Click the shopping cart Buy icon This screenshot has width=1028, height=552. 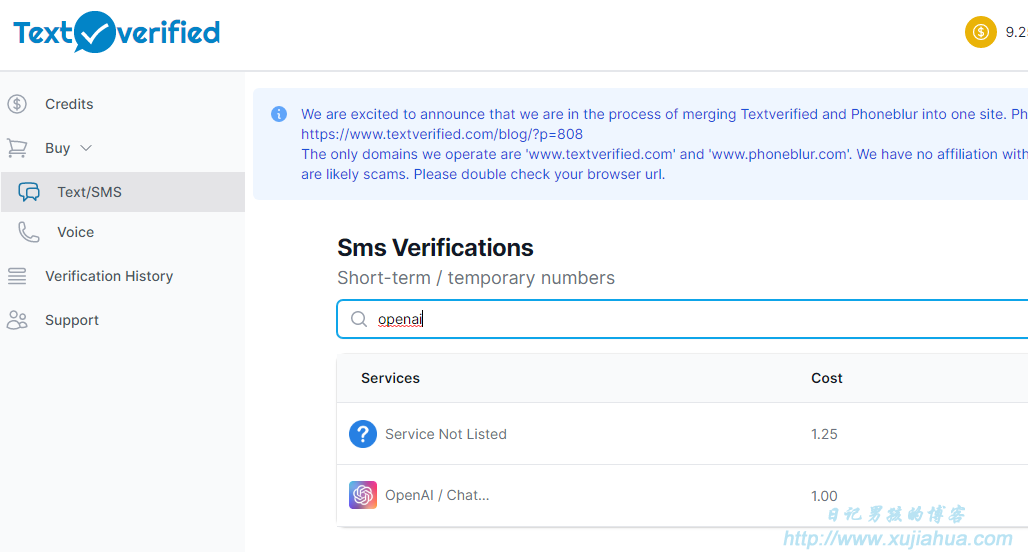(x=17, y=148)
